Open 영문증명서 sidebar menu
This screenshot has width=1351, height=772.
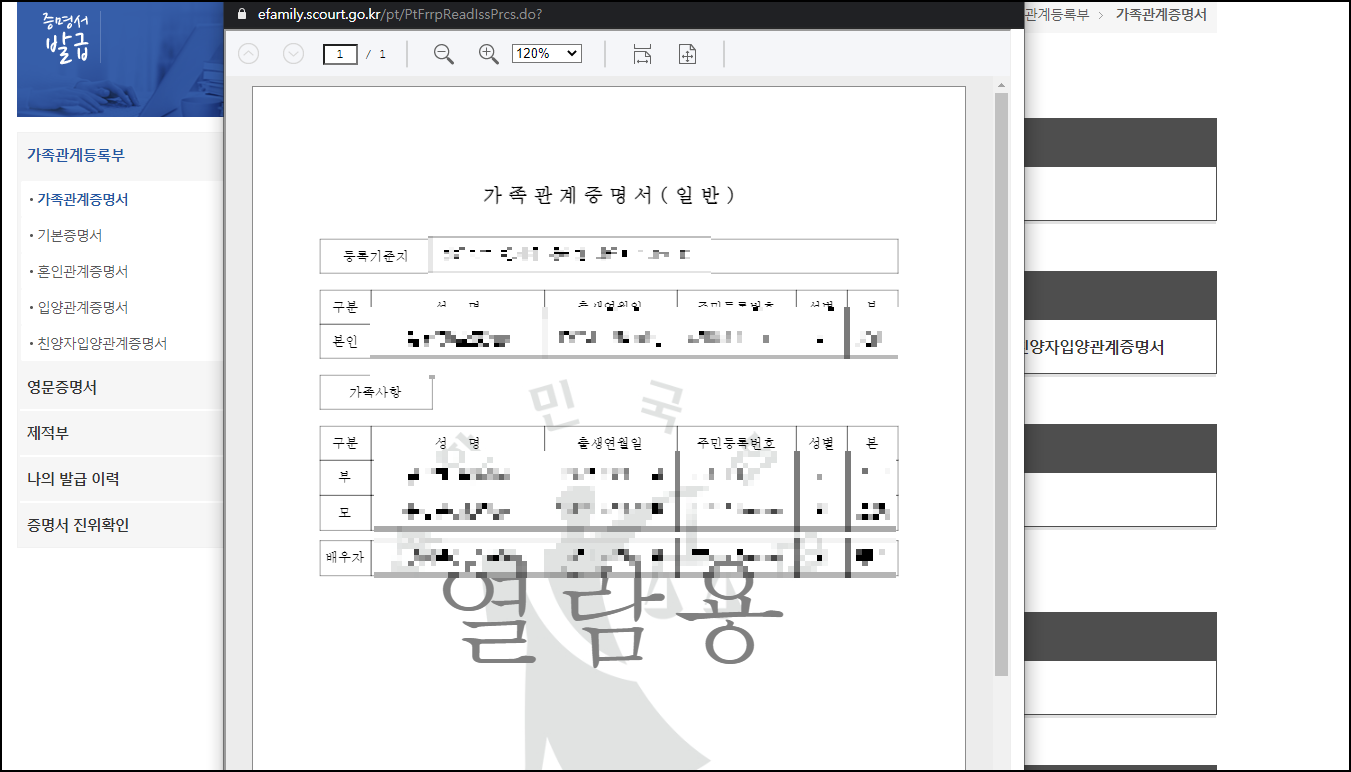coord(119,387)
